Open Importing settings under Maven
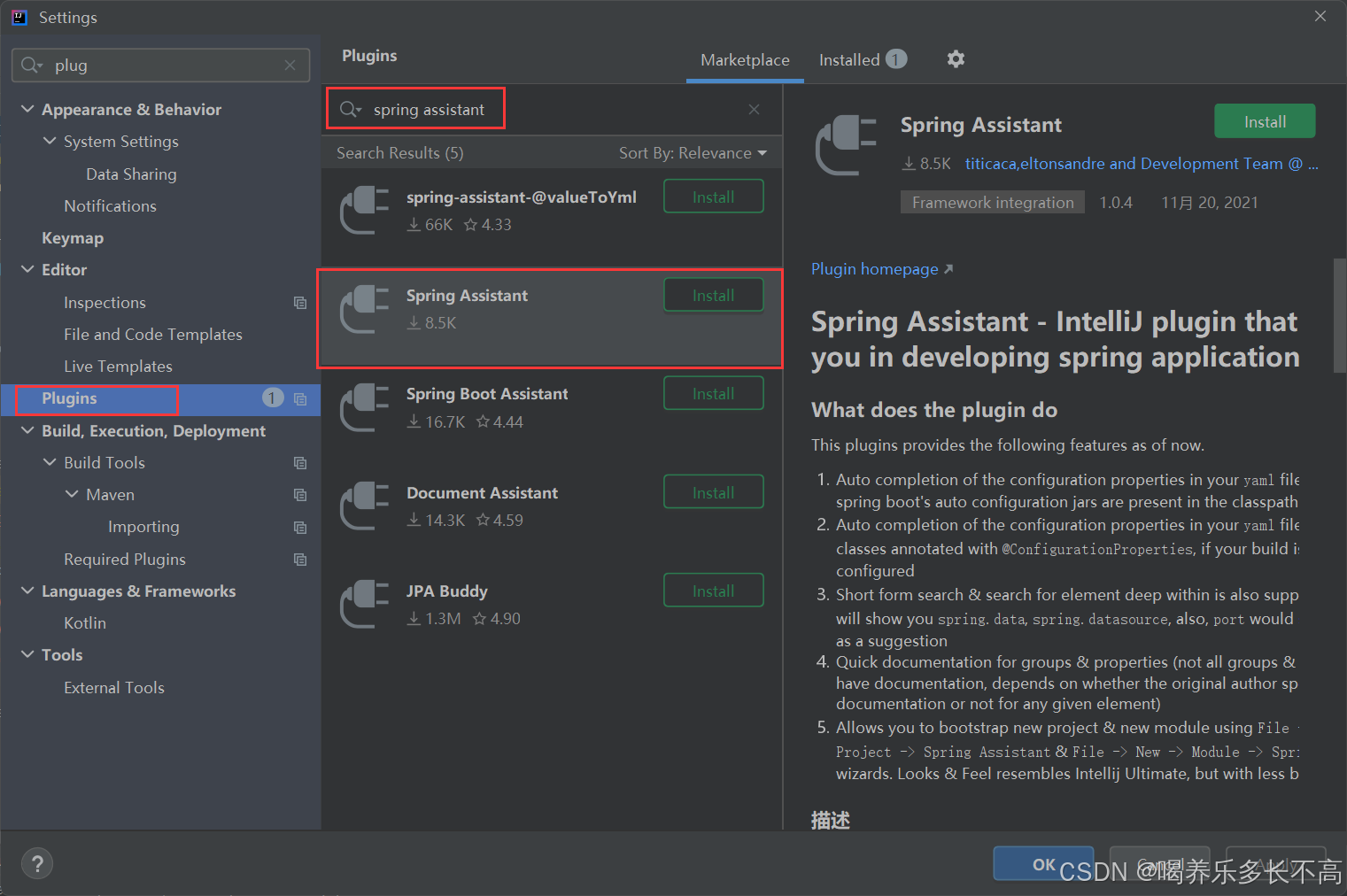The height and width of the screenshot is (896, 1347). [x=143, y=527]
